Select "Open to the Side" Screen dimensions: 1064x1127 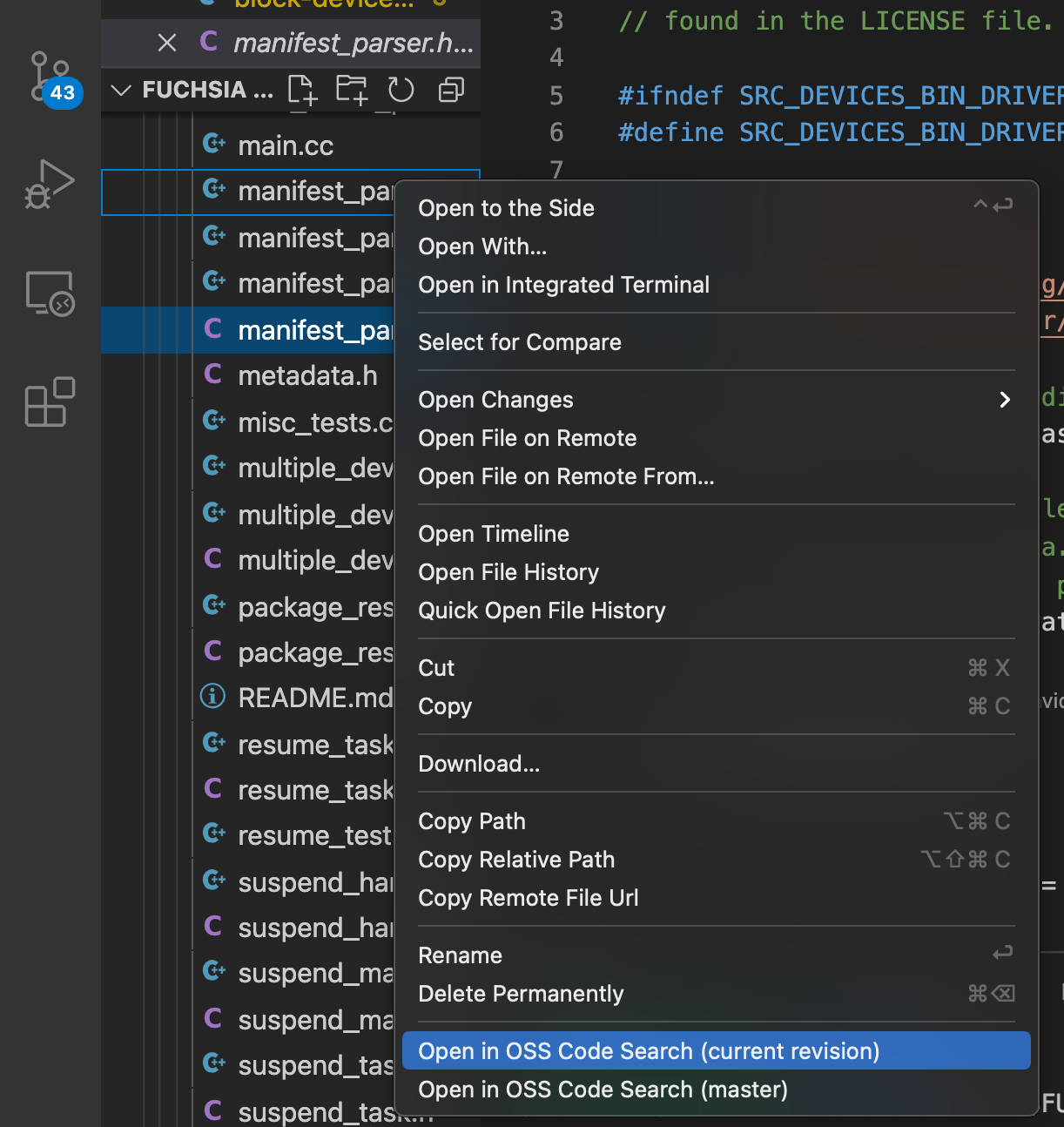(507, 208)
